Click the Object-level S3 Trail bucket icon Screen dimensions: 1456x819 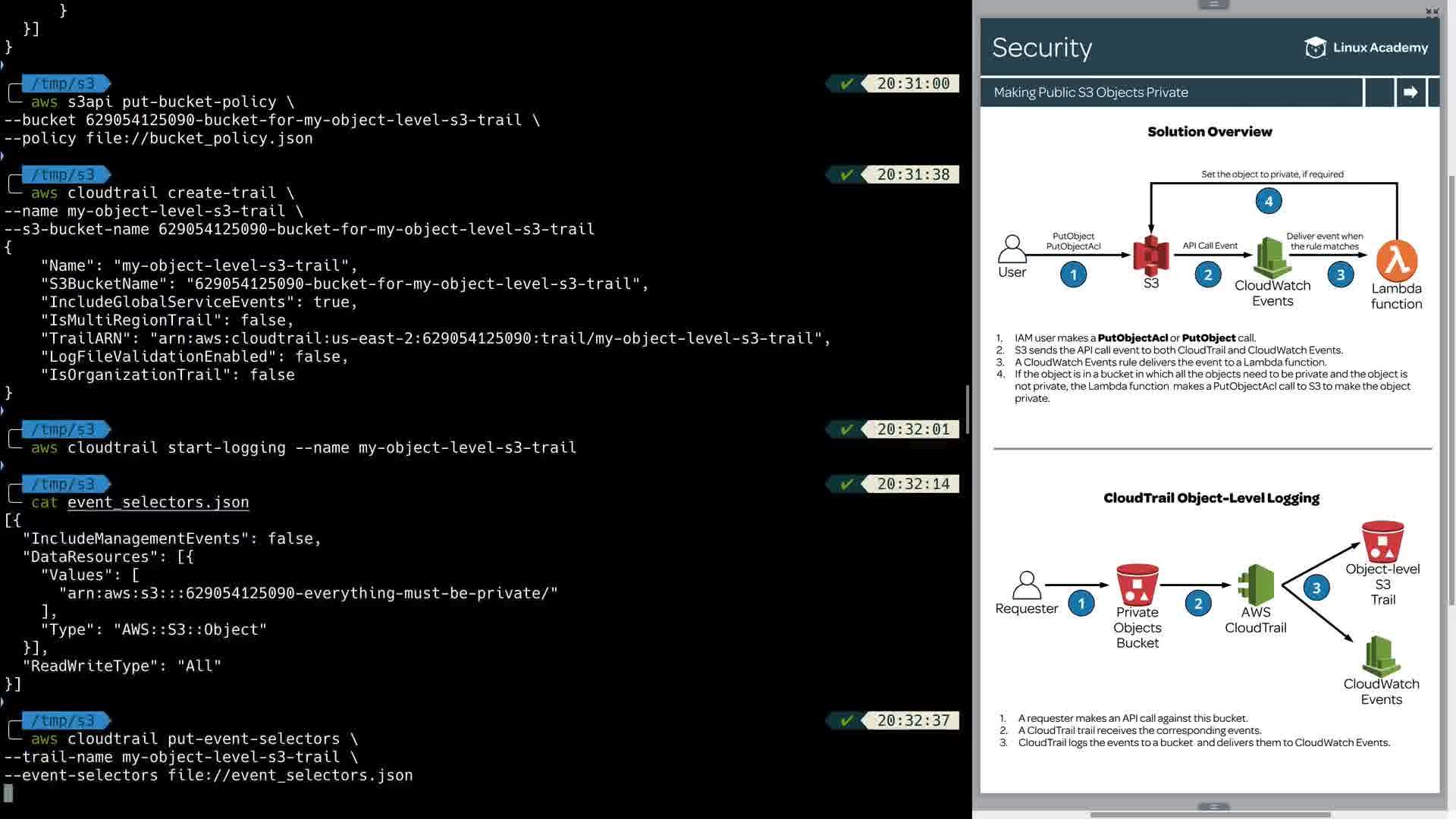click(x=1382, y=540)
